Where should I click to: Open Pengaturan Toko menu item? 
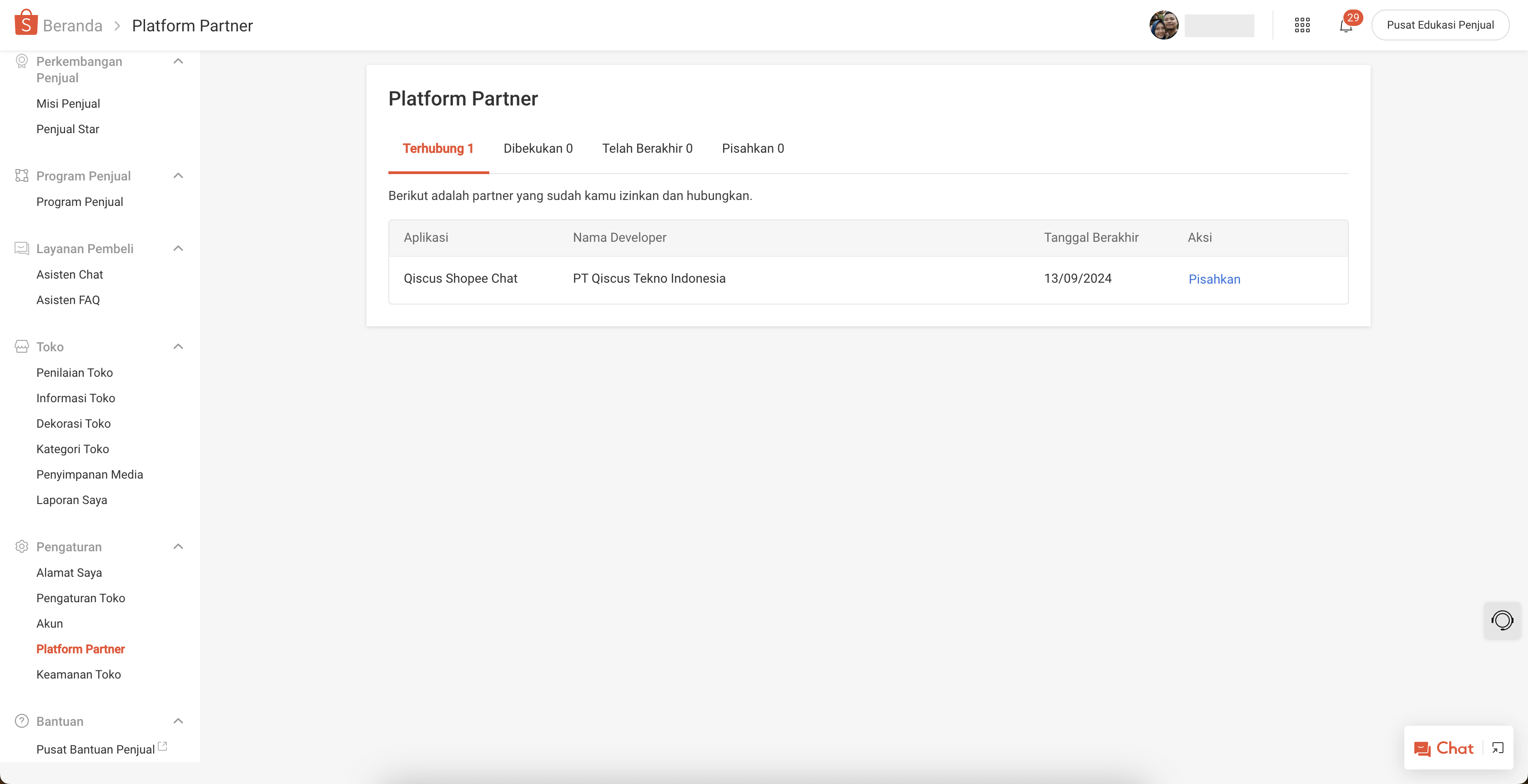click(x=80, y=599)
